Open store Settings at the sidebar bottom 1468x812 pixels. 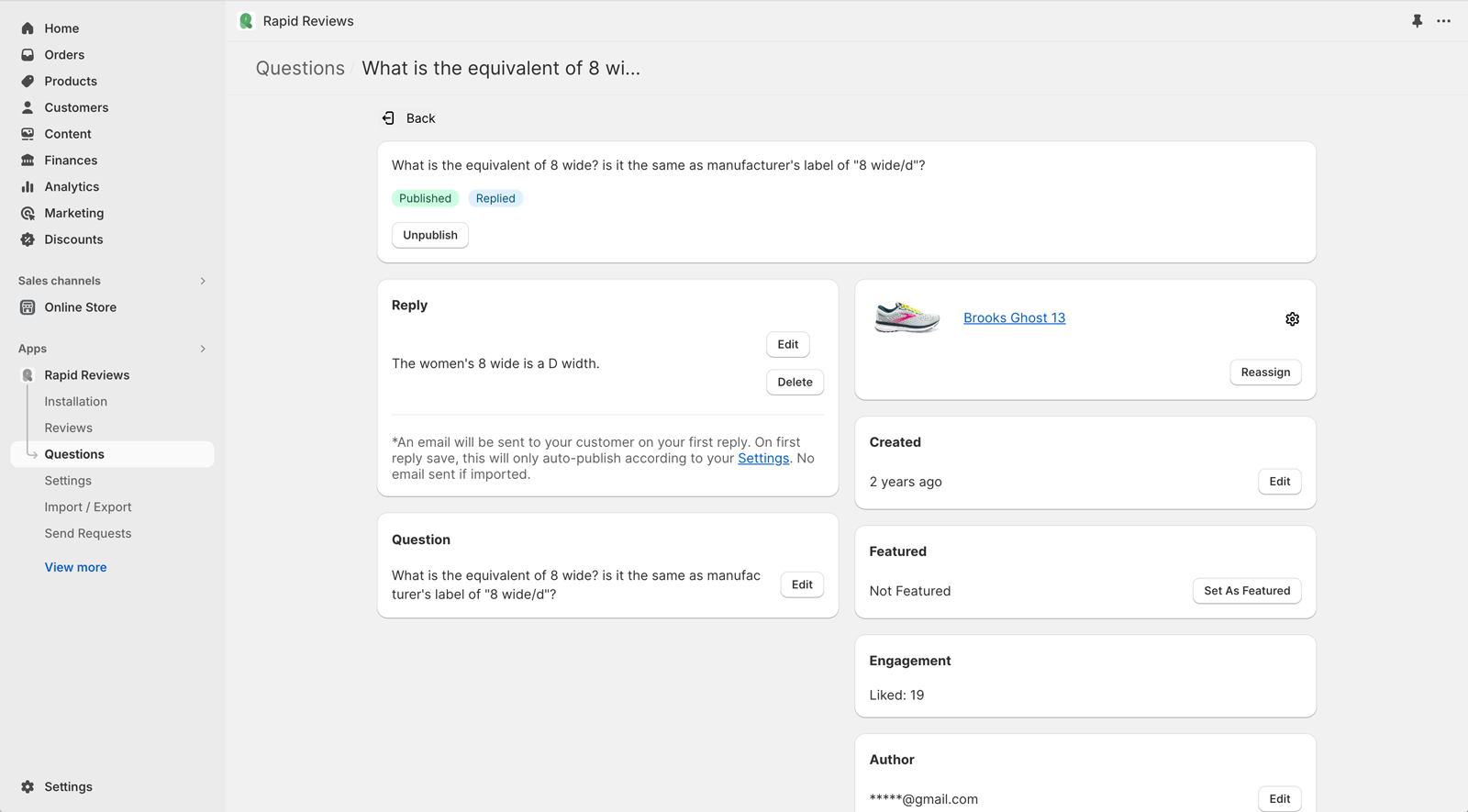[x=68, y=786]
